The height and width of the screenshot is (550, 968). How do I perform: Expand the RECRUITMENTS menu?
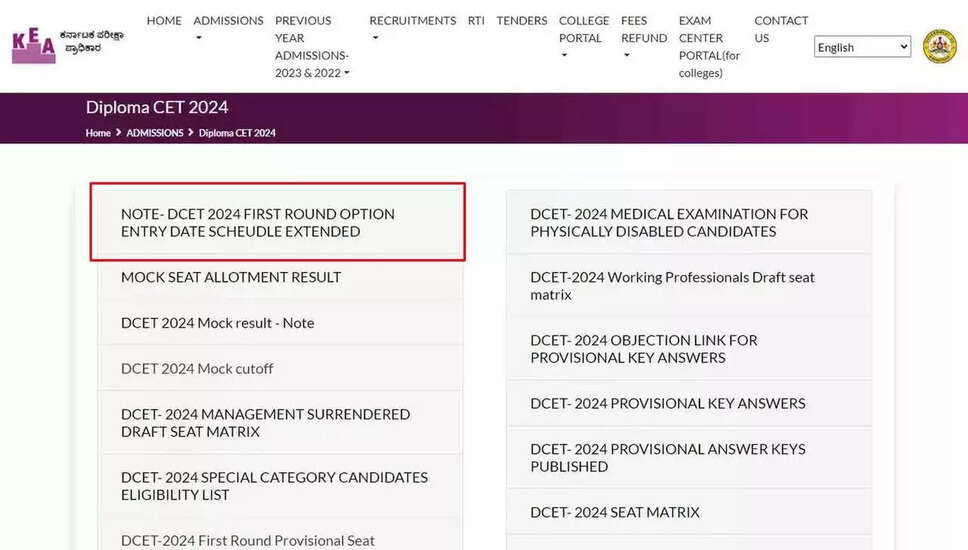tap(412, 29)
